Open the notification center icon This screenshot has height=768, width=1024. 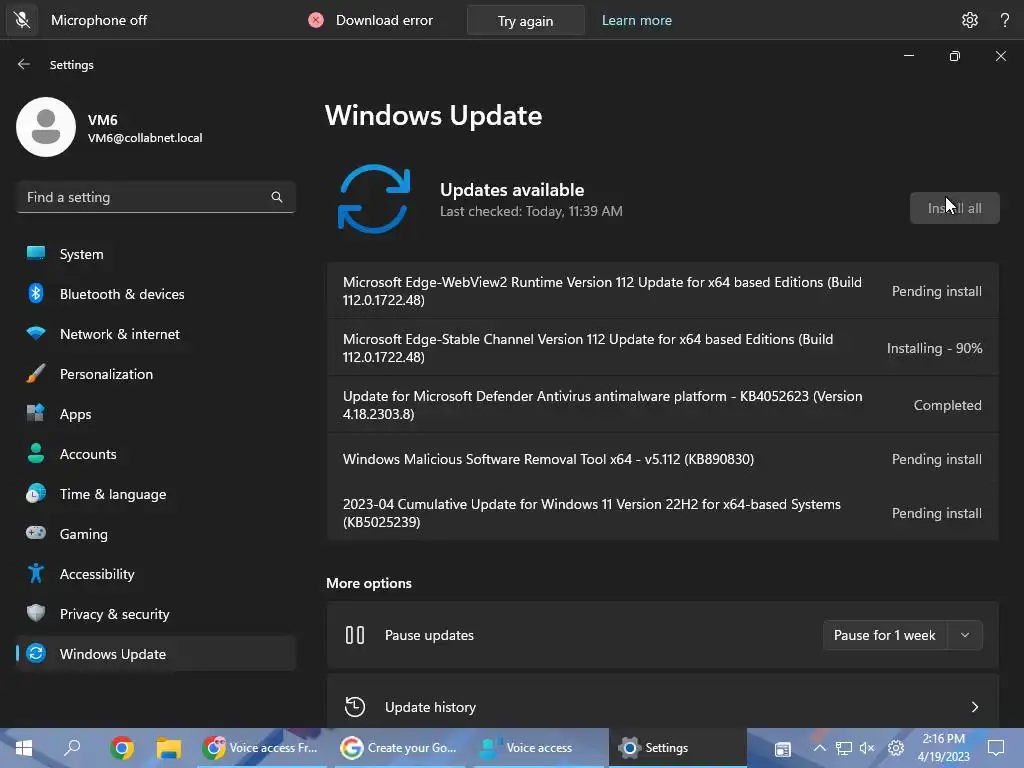pyautogui.click(x=996, y=748)
